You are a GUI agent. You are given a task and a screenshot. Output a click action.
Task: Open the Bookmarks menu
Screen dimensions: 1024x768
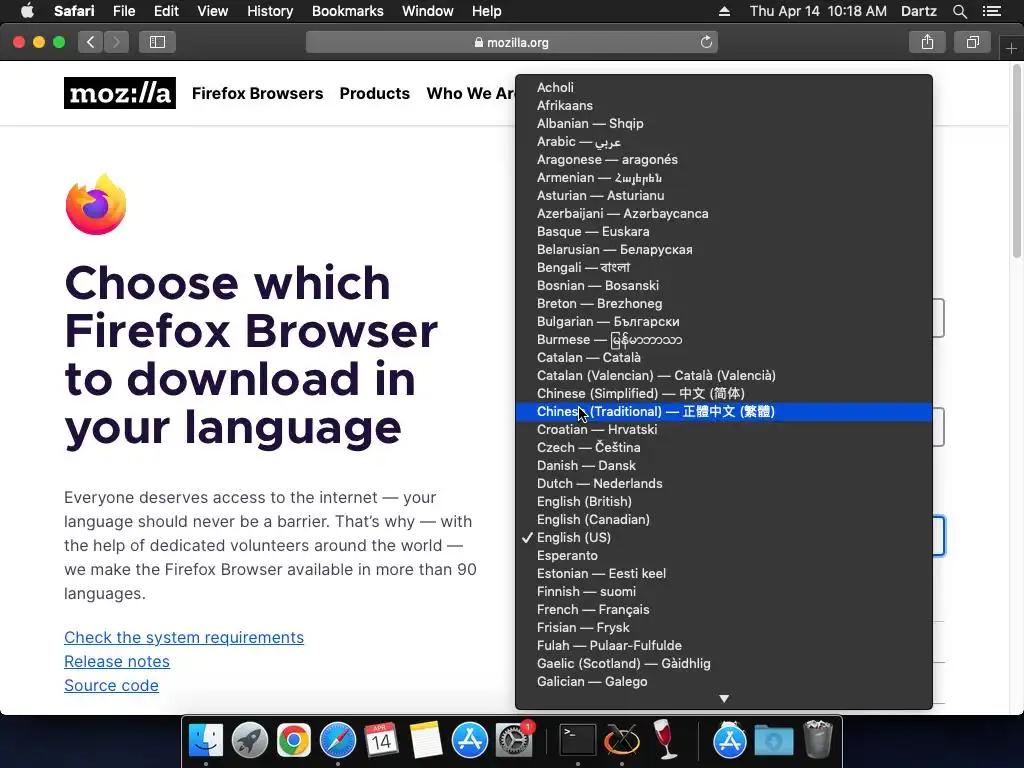(x=347, y=11)
